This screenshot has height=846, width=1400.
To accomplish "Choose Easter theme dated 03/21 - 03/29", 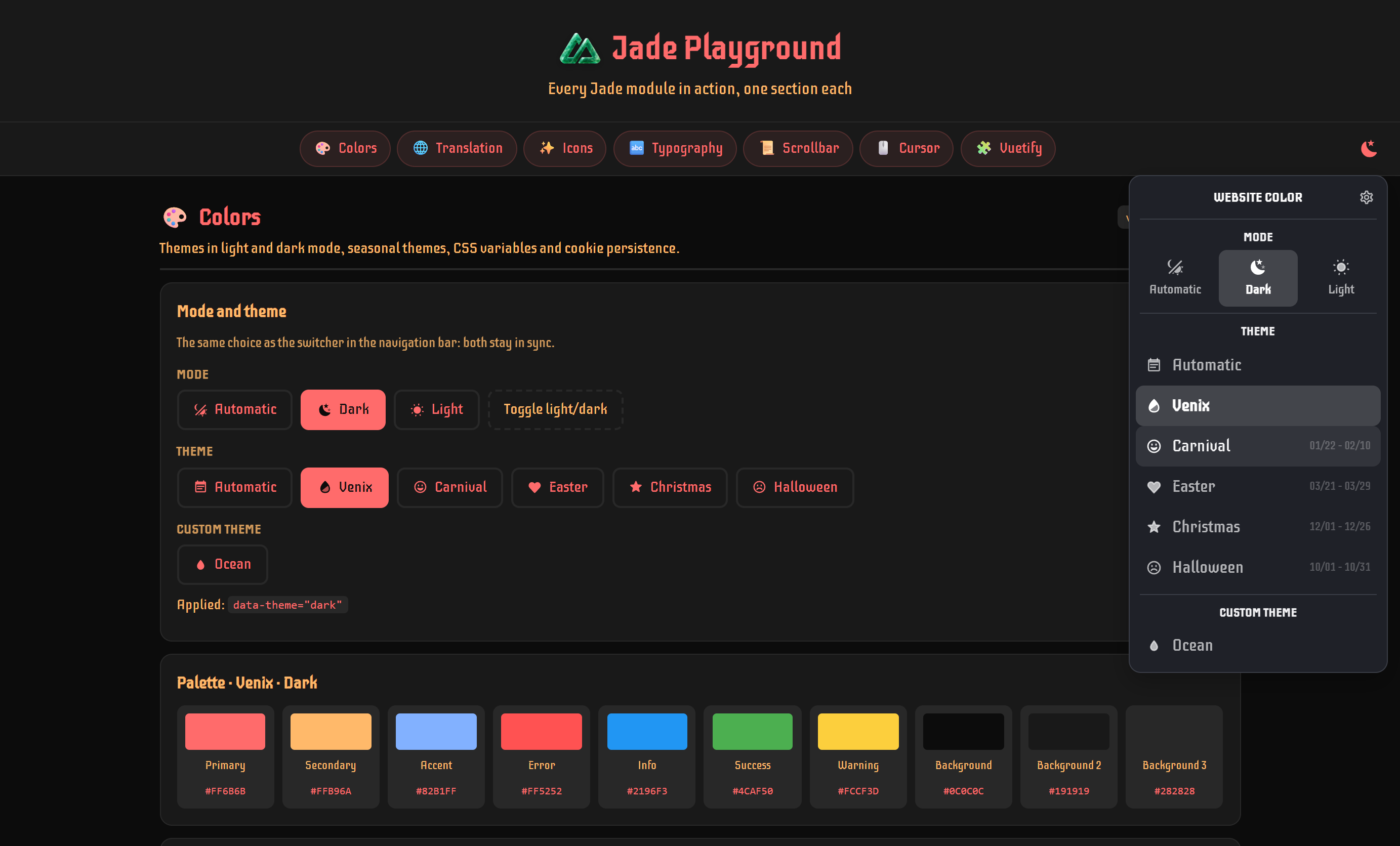I will click(x=1258, y=486).
